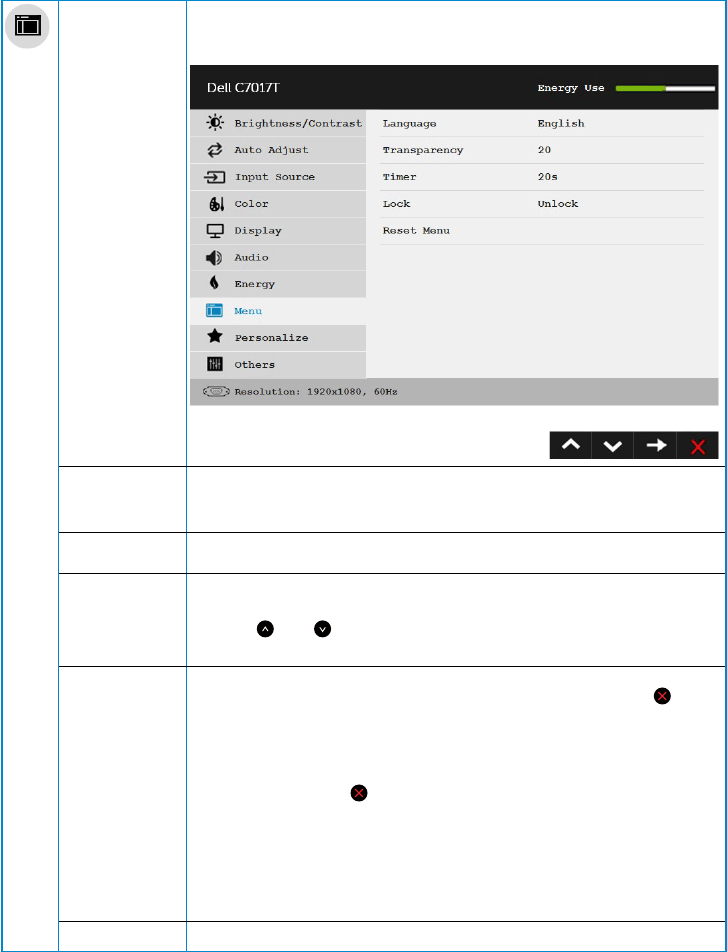Screen dimensions: 727x952
Task: Open Color via its palette icon
Action: (x=217, y=204)
